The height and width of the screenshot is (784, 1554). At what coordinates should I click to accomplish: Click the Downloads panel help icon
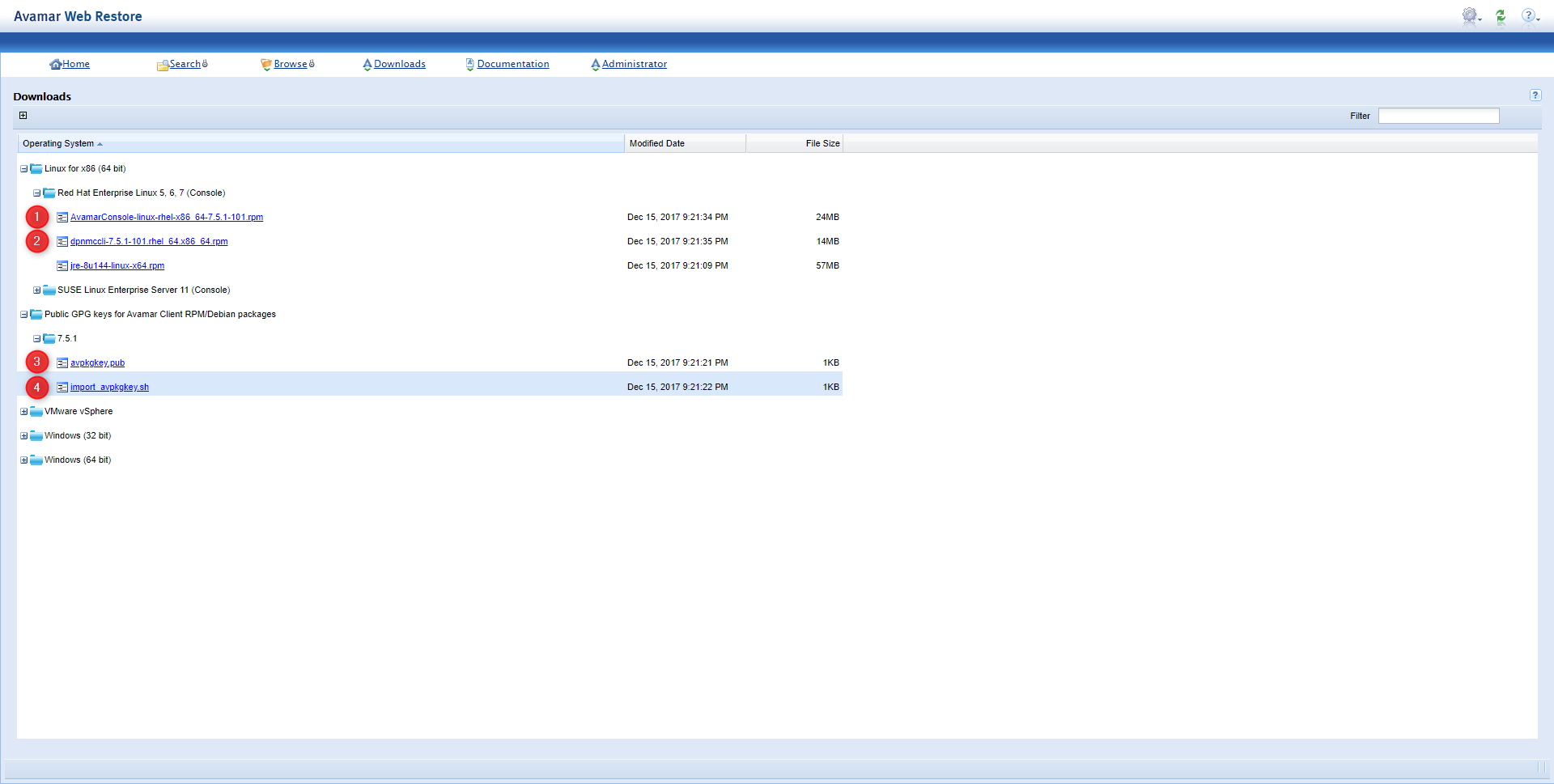pos(1535,95)
